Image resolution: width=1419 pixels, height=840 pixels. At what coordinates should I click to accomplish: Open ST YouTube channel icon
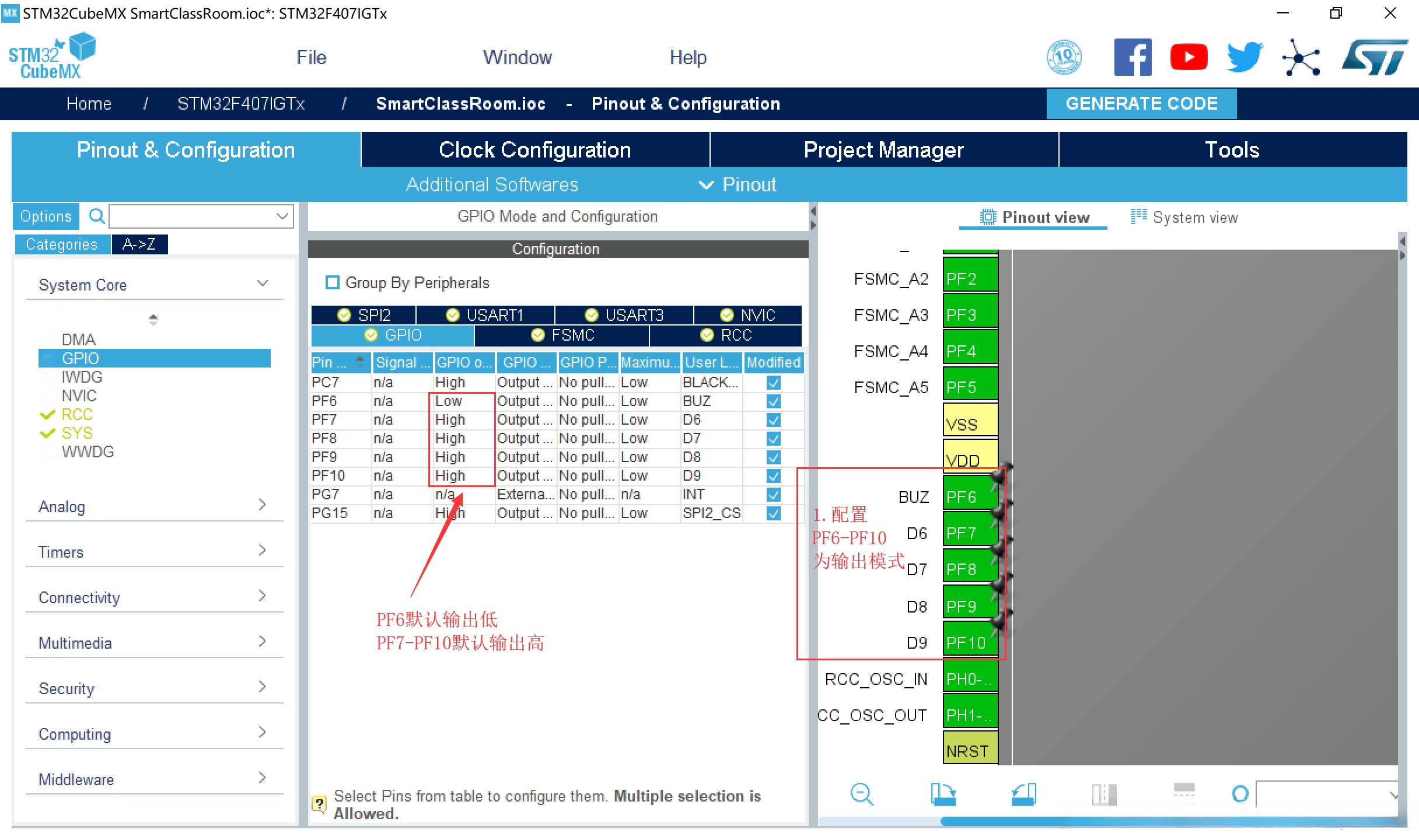[1188, 57]
